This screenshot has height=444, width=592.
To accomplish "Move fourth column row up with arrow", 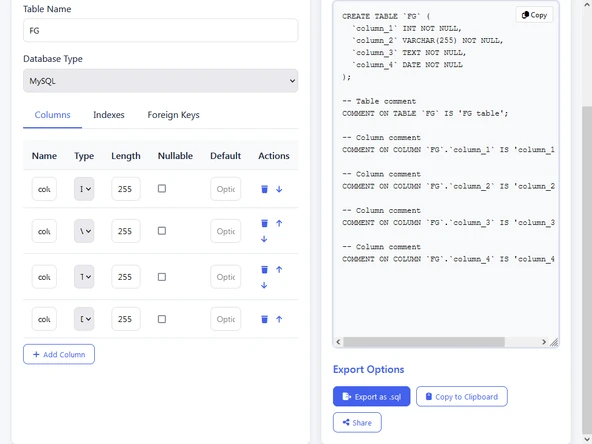I will pos(279,319).
